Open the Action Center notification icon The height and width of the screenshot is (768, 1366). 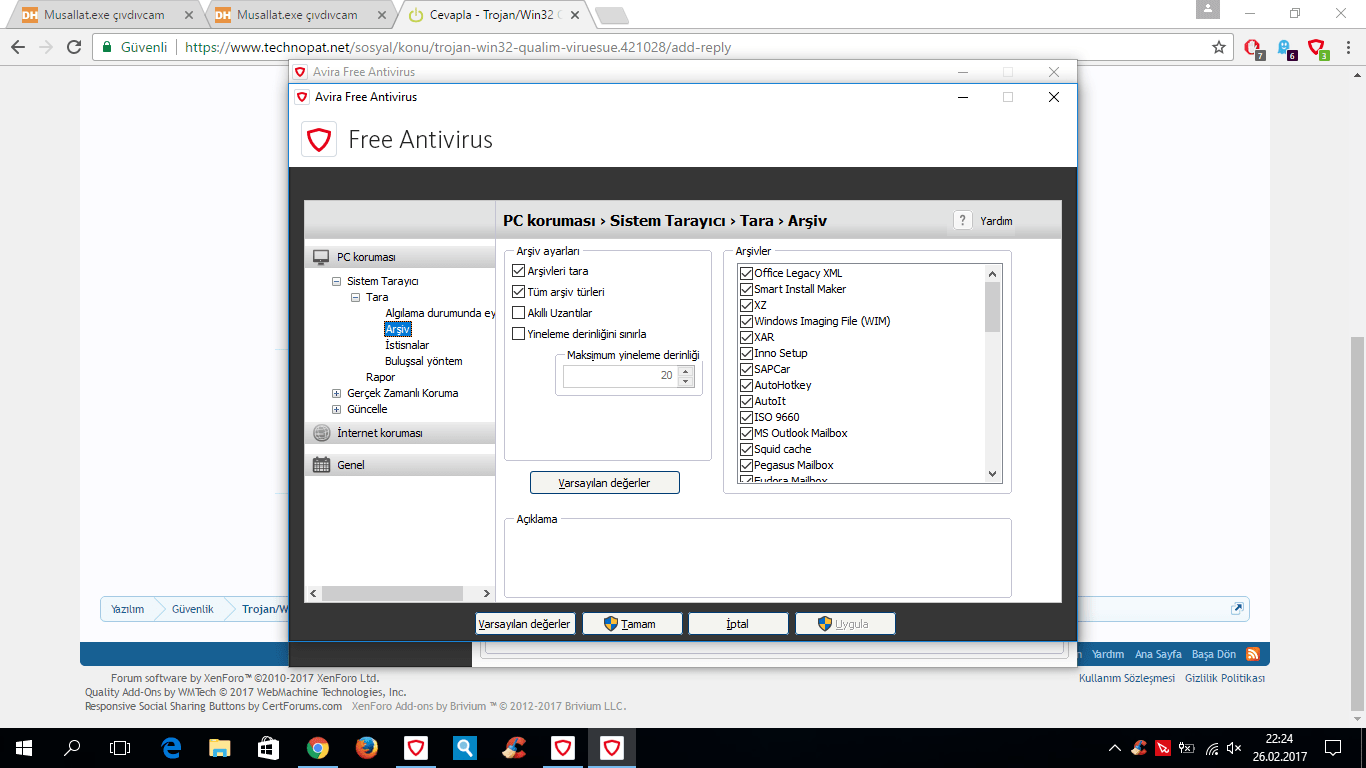coord(1332,748)
